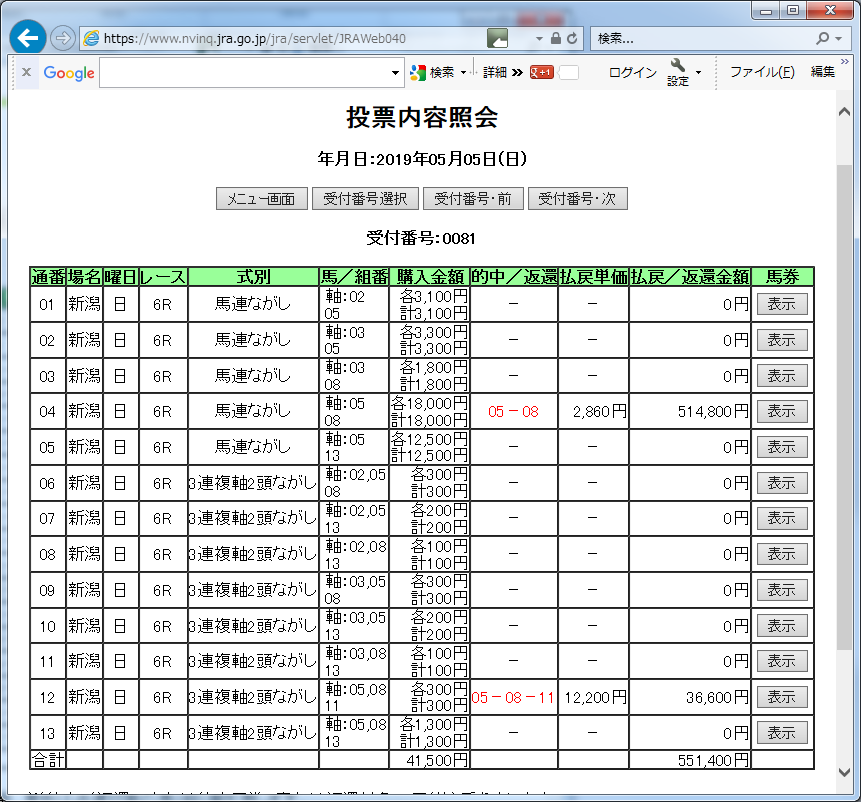
Task: Click the browser forward arrow button
Action: [63, 38]
